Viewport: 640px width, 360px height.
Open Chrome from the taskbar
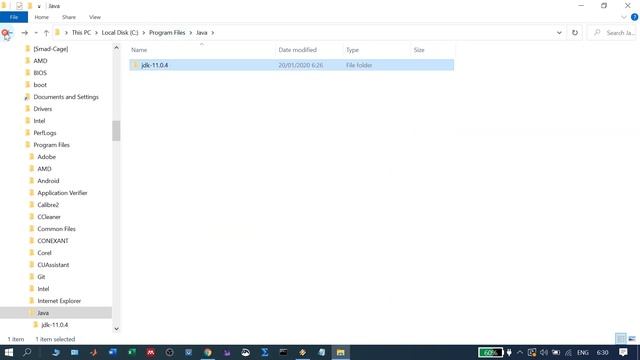[208, 352]
